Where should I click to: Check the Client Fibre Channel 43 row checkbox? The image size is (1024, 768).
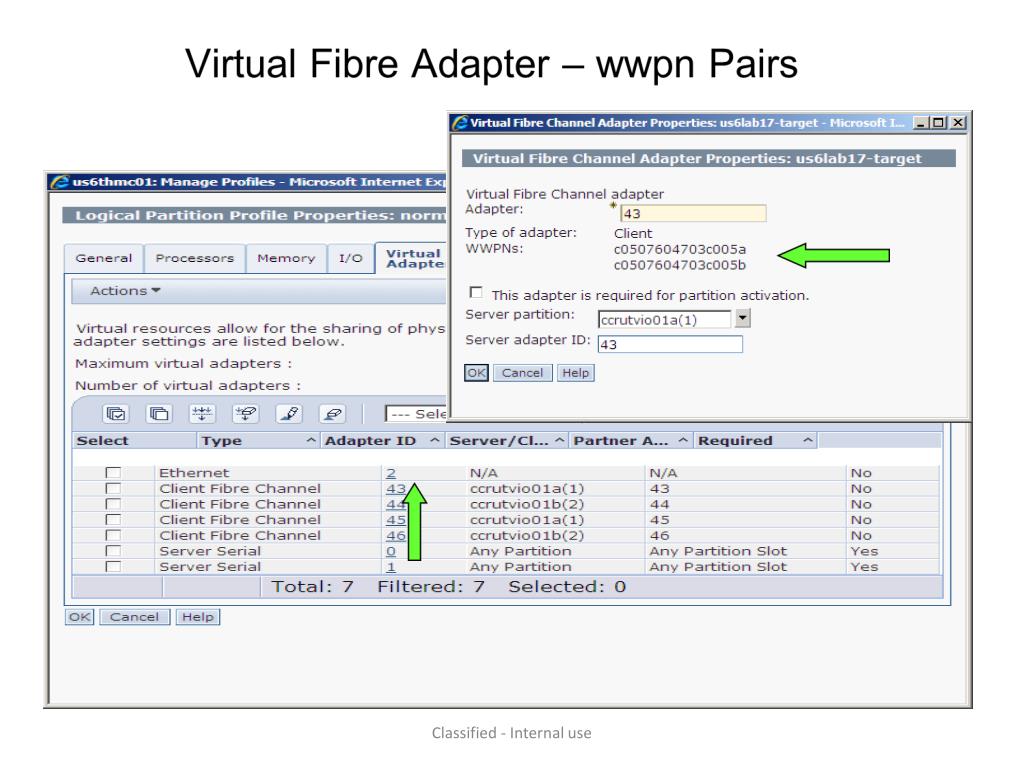(114, 488)
